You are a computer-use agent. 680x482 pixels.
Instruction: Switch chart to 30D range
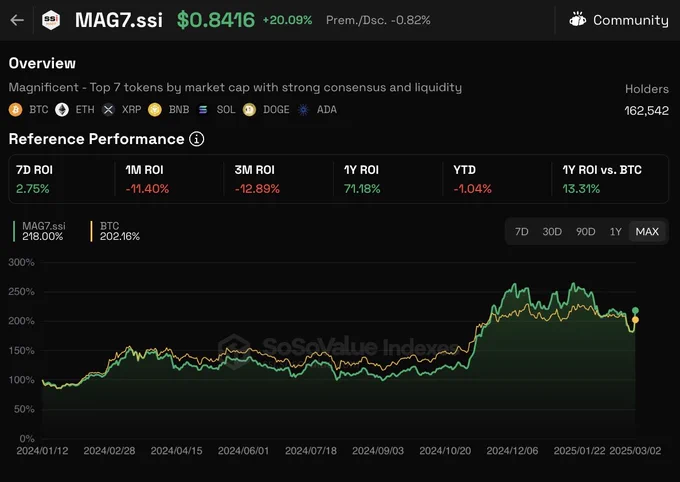click(552, 232)
